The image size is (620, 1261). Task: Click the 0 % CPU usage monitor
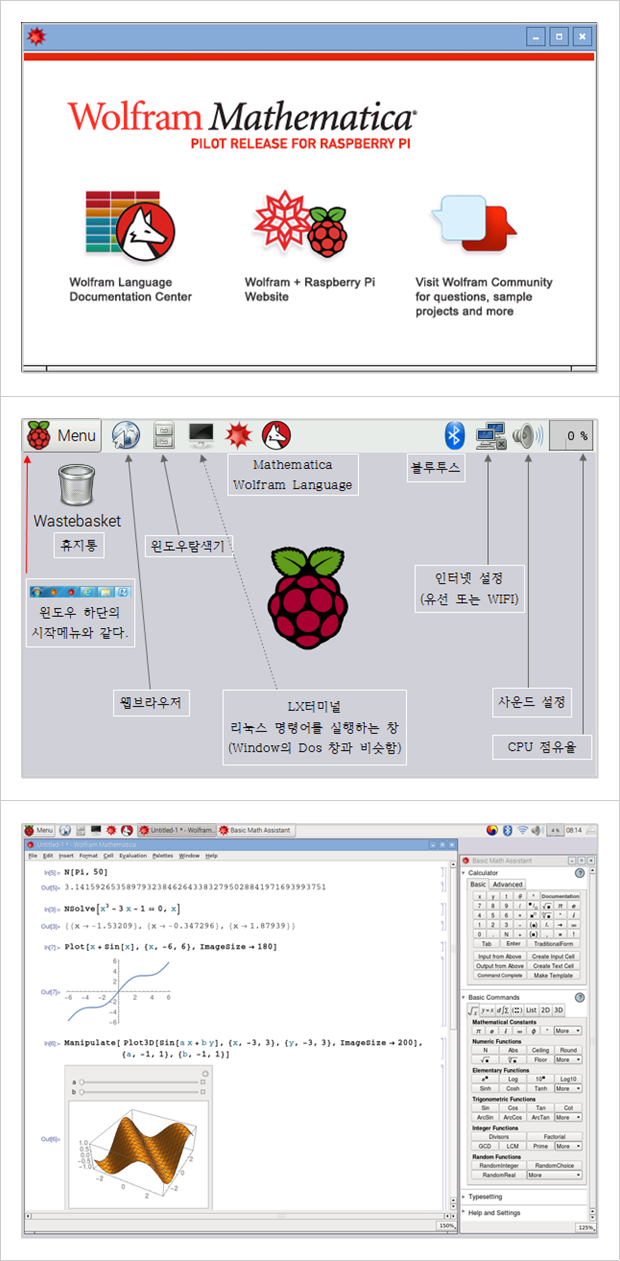(x=573, y=436)
